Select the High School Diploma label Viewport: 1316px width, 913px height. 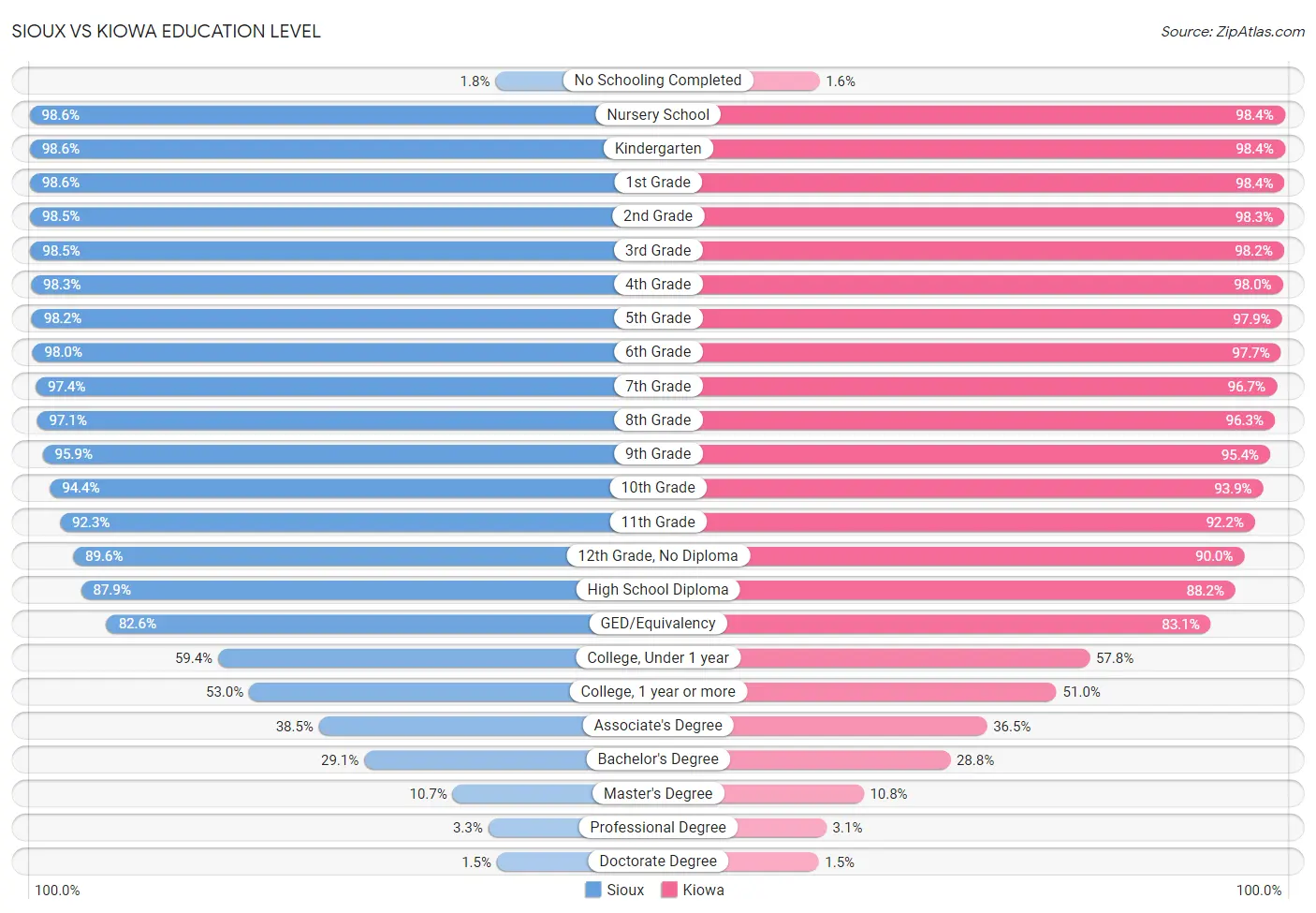point(658,590)
